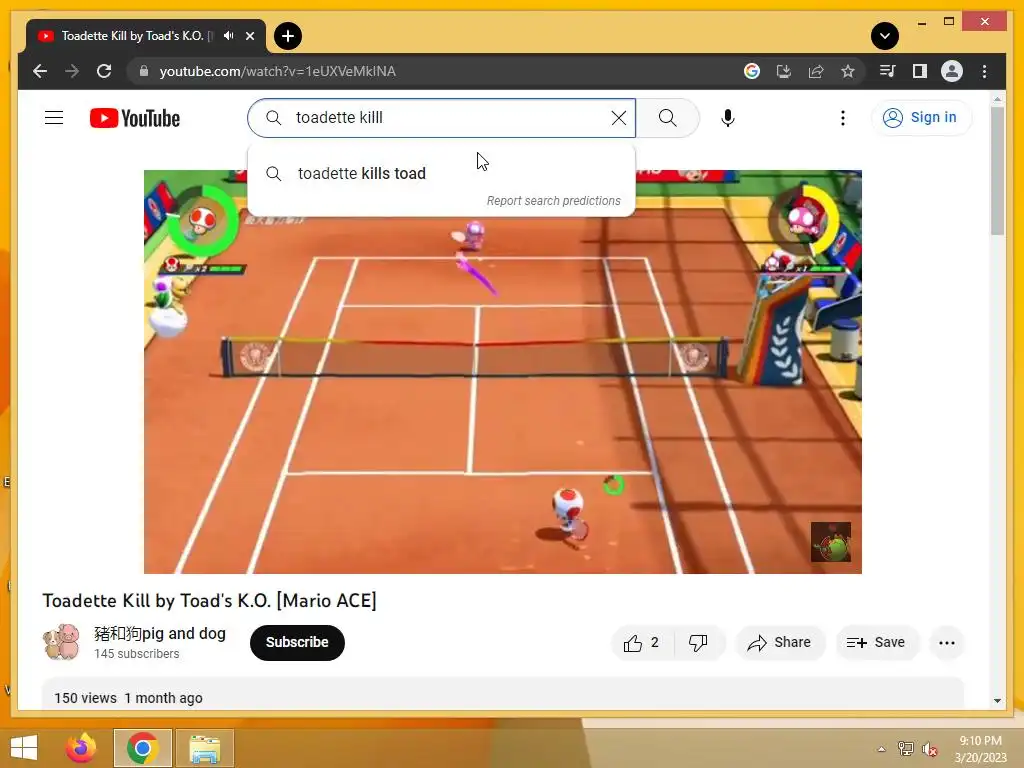The width and height of the screenshot is (1024, 768).
Task: Click '145 subscribers' text
Action: (136, 654)
